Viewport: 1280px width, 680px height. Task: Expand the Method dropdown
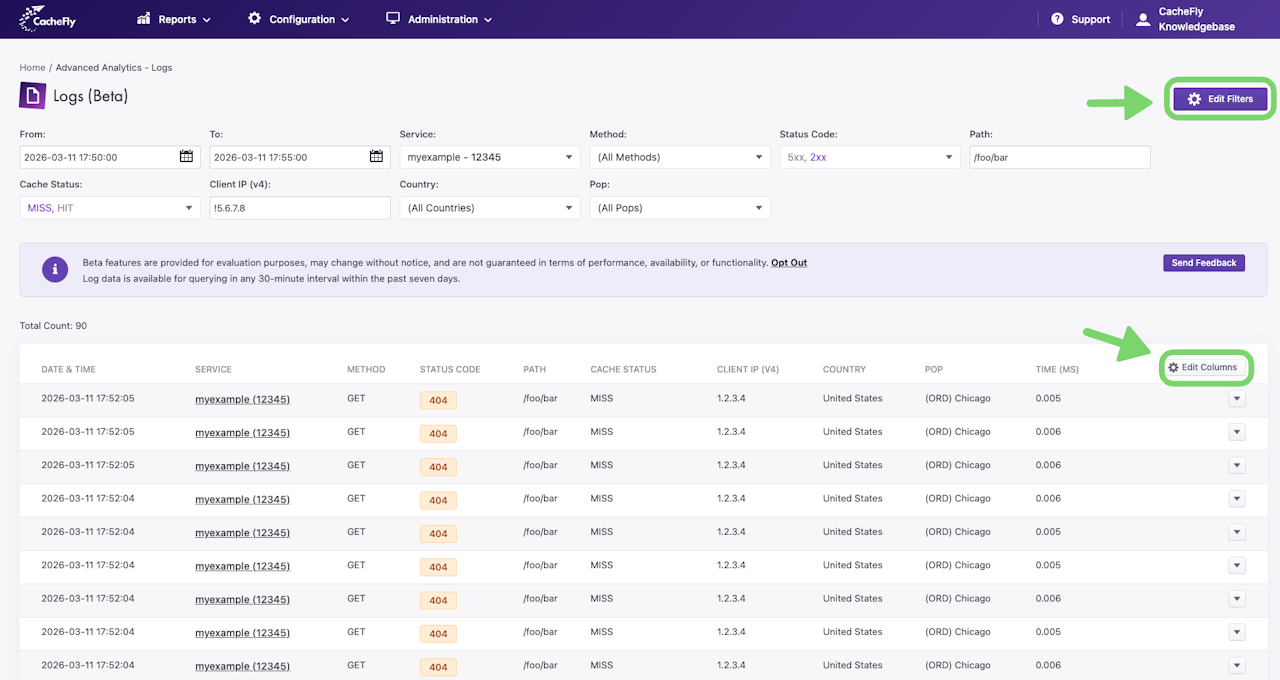click(x=679, y=157)
